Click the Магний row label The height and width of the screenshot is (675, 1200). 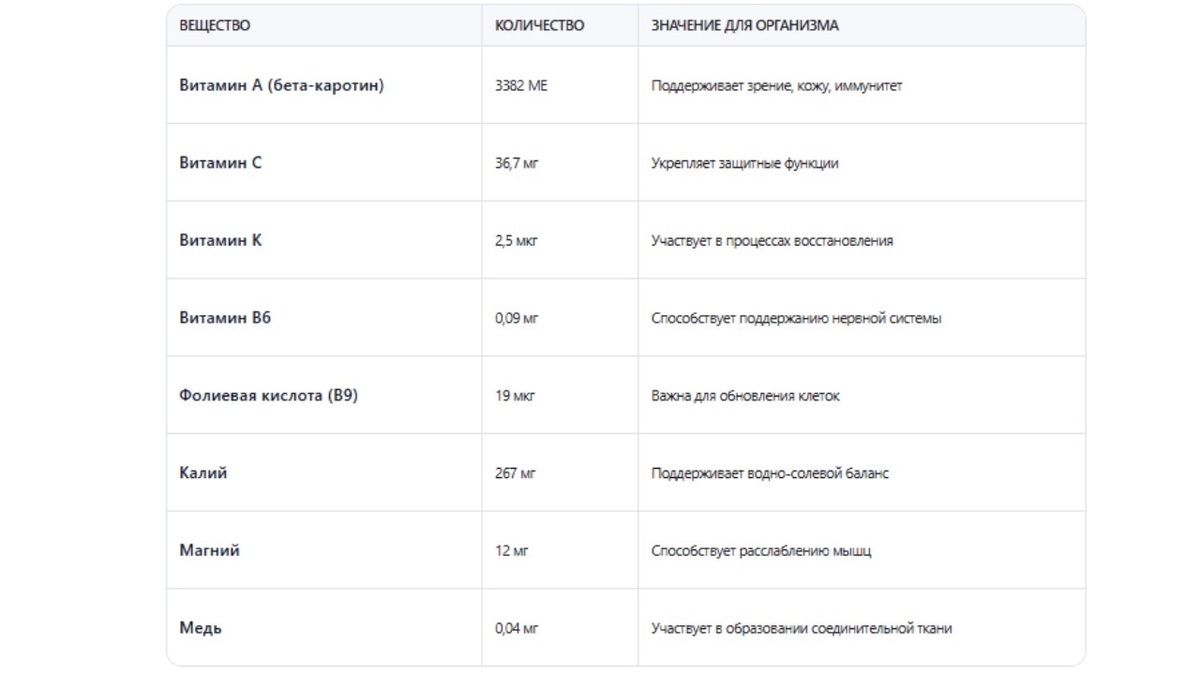pyautogui.click(x=209, y=551)
